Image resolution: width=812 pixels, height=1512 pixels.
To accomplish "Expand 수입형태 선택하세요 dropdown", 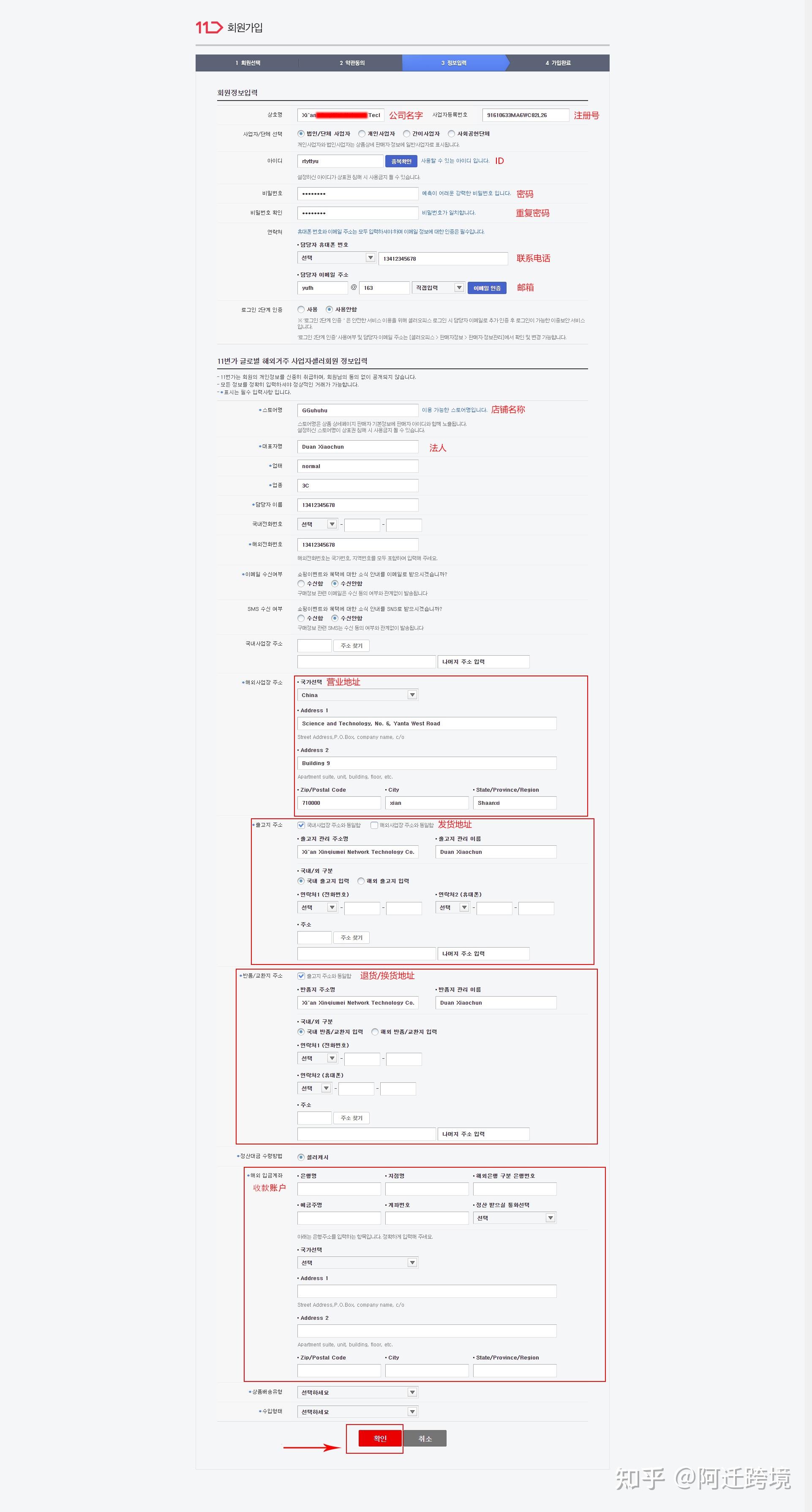I will (357, 1411).
